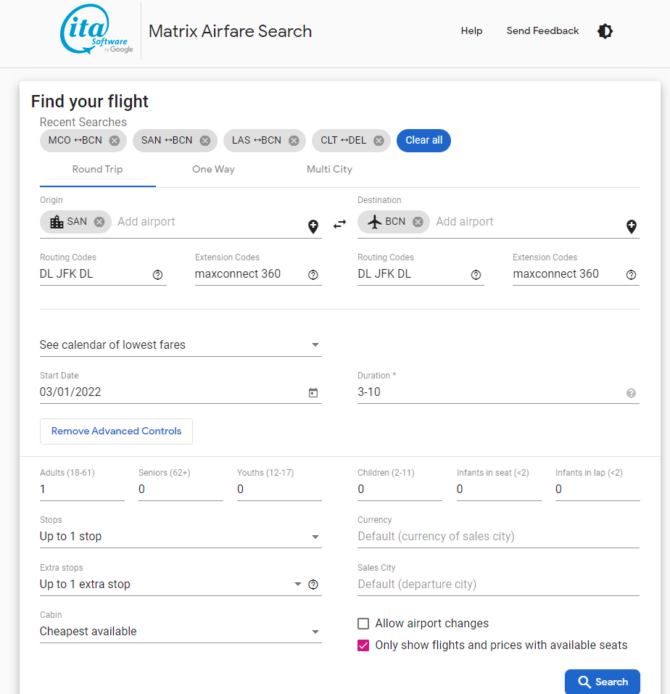Open nearby airports pin for Origin
This screenshot has width=670, height=694.
tap(313, 226)
